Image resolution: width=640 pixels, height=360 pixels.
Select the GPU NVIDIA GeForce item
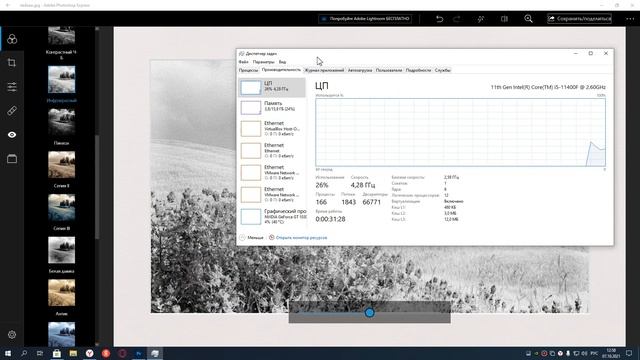[x=272, y=217]
